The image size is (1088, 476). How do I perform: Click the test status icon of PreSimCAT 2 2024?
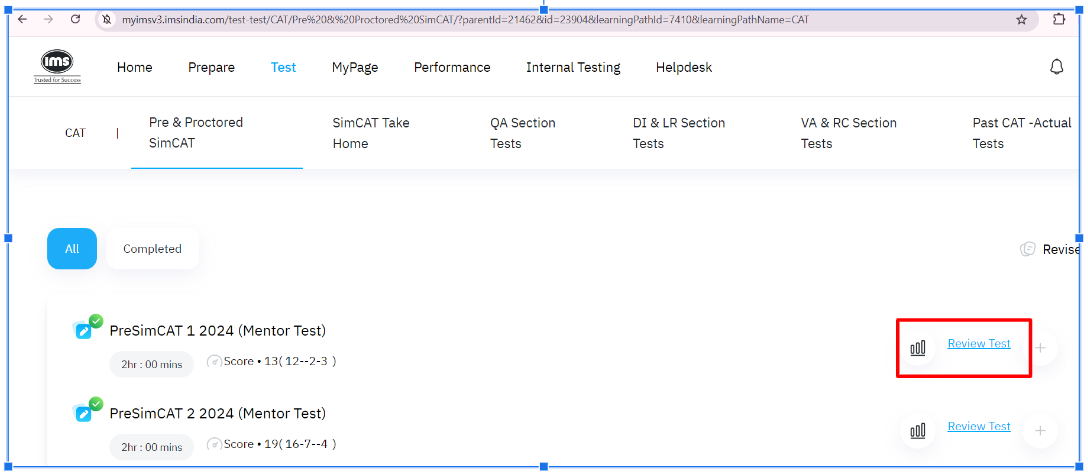[x=87, y=410]
